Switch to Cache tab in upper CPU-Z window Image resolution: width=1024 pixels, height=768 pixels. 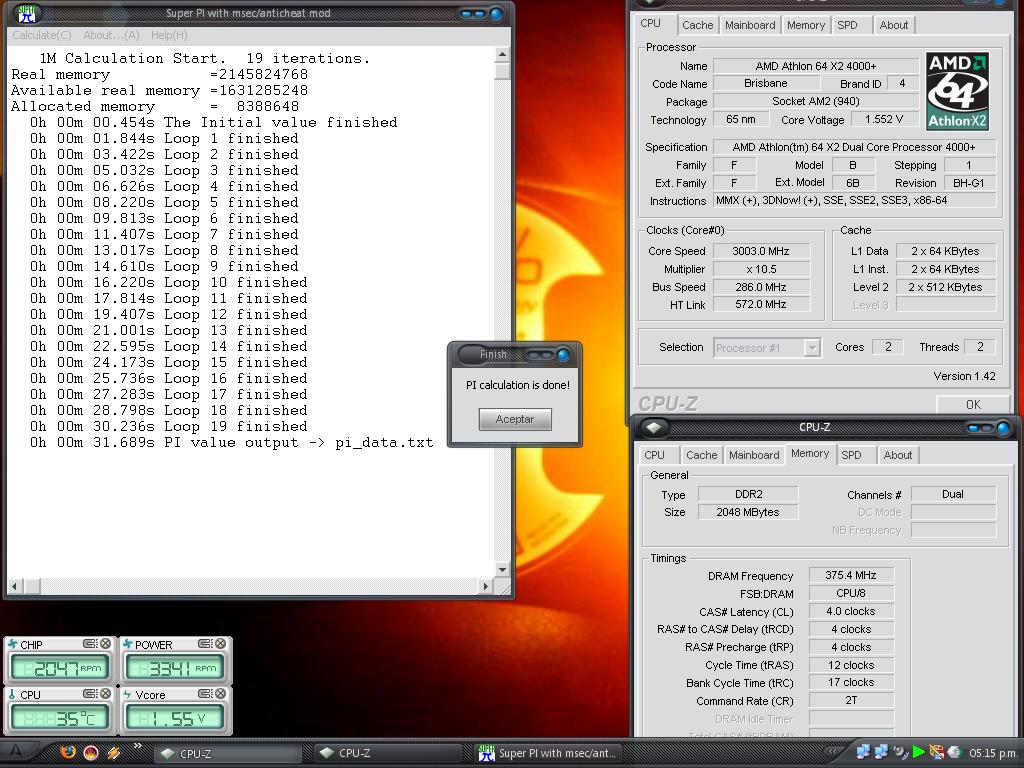[x=697, y=25]
